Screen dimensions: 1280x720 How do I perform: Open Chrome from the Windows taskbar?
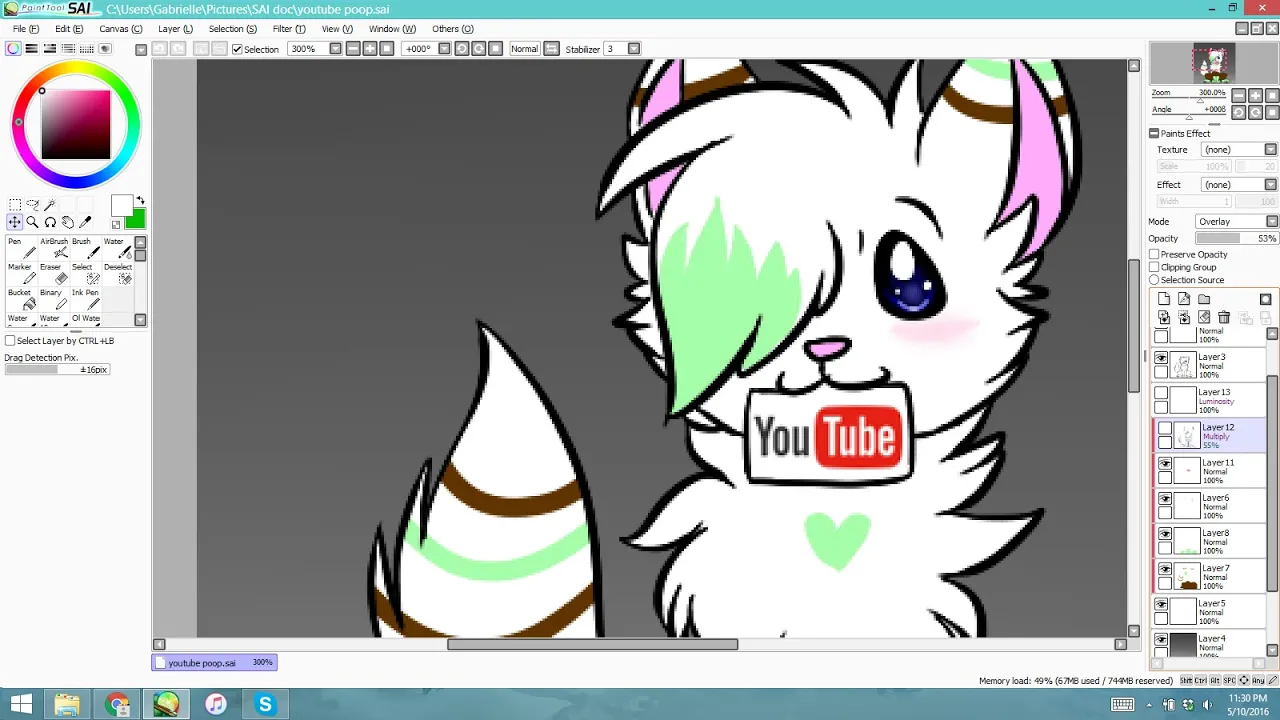pyautogui.click(x=117, y=704)
